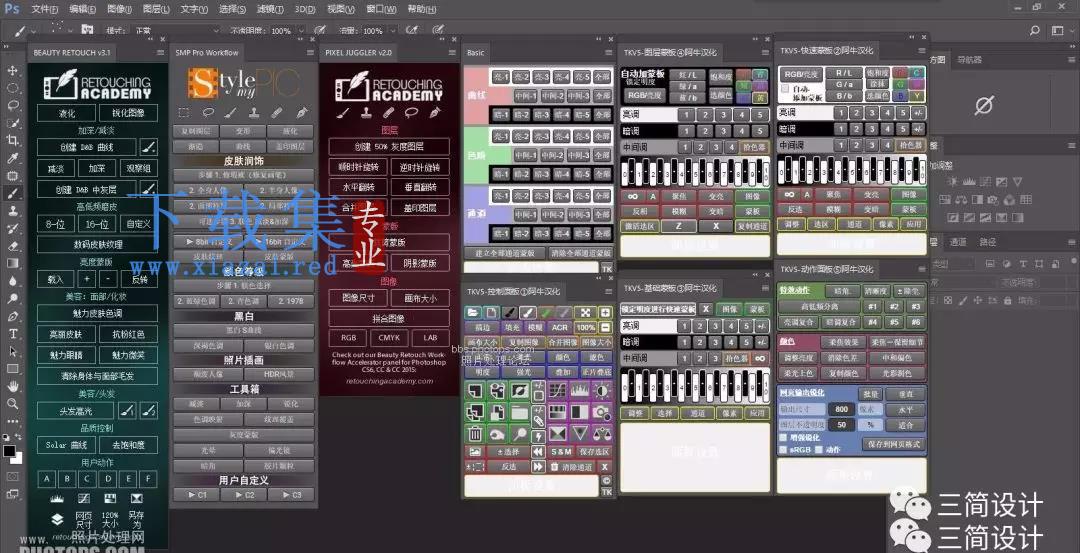Image resolution: width=1080 pixels, height=553 pixels.
Task: Switch to the 路径 tab
Action: click(988, 242)
